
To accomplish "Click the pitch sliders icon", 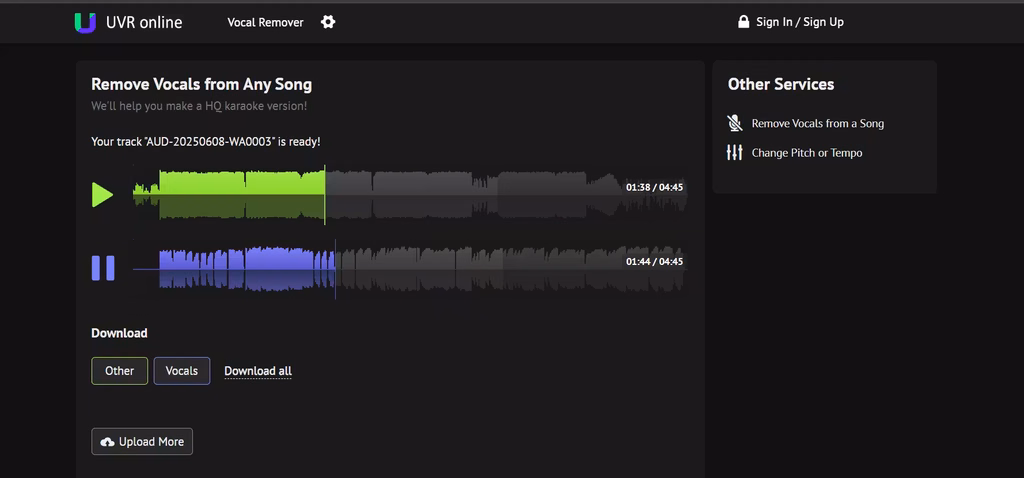I will 735,153.
